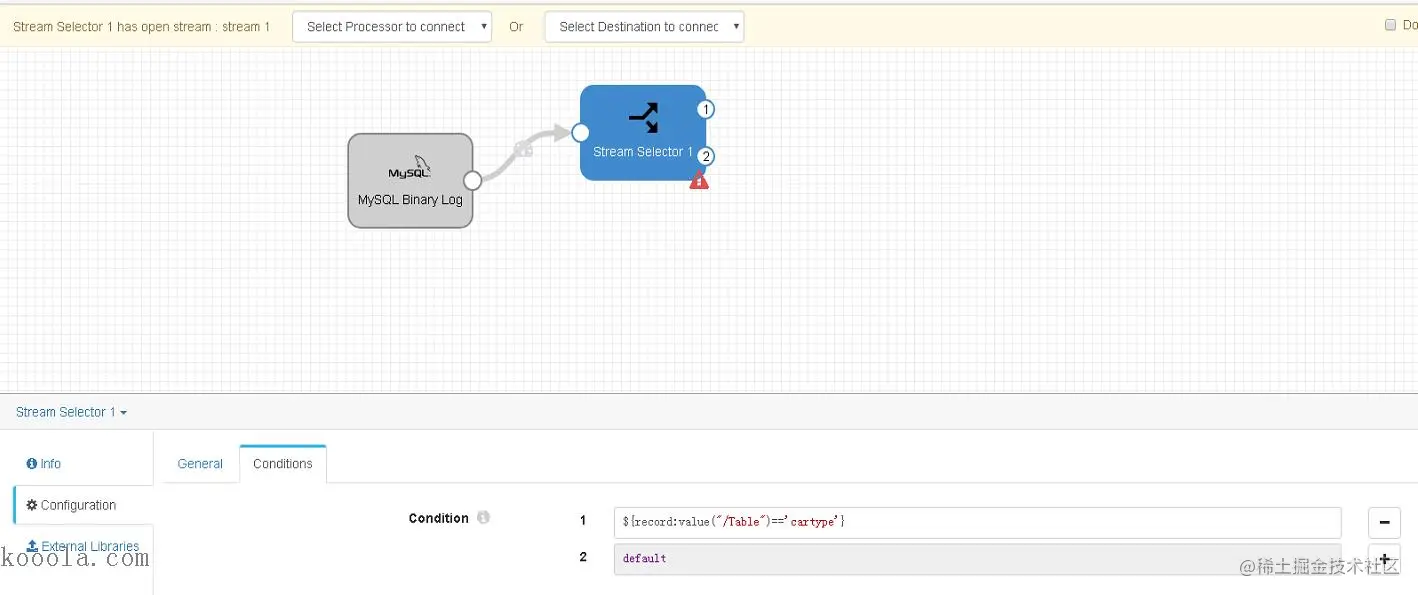
Task: Remove condition 1 with the minus button
Action: (1384, 522)
